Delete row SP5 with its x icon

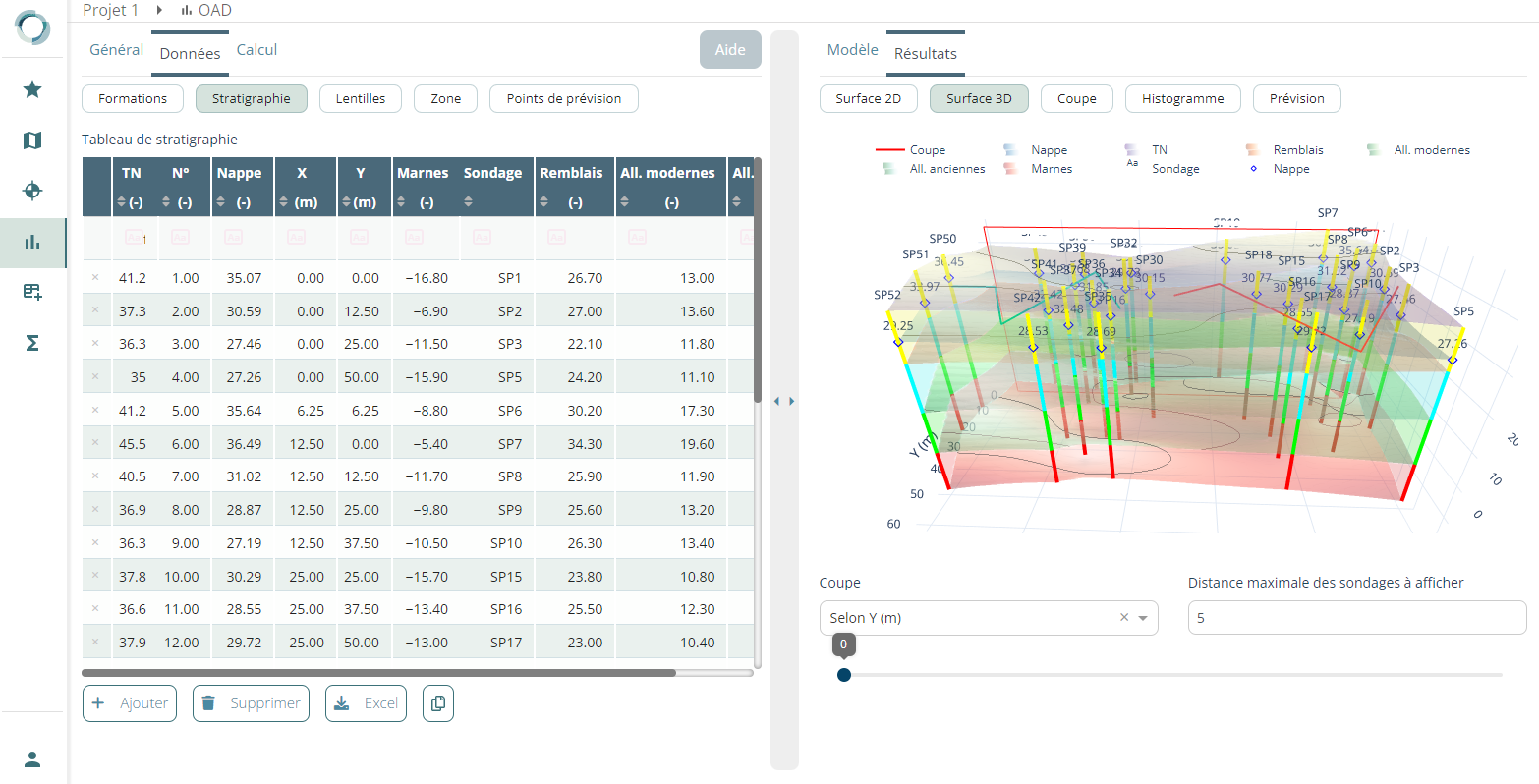[95, 377]
